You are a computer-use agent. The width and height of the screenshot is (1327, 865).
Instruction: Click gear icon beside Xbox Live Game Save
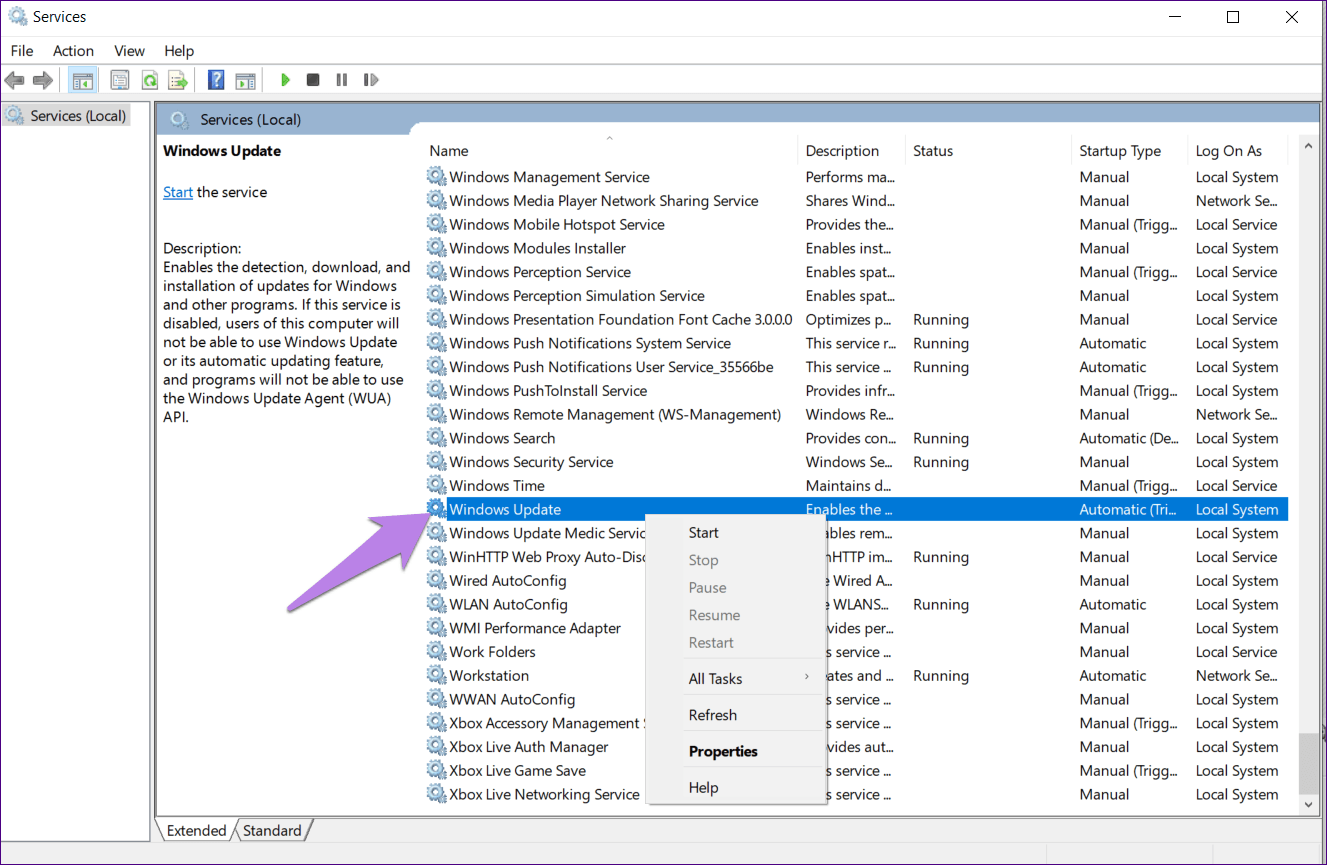(436, 771)
